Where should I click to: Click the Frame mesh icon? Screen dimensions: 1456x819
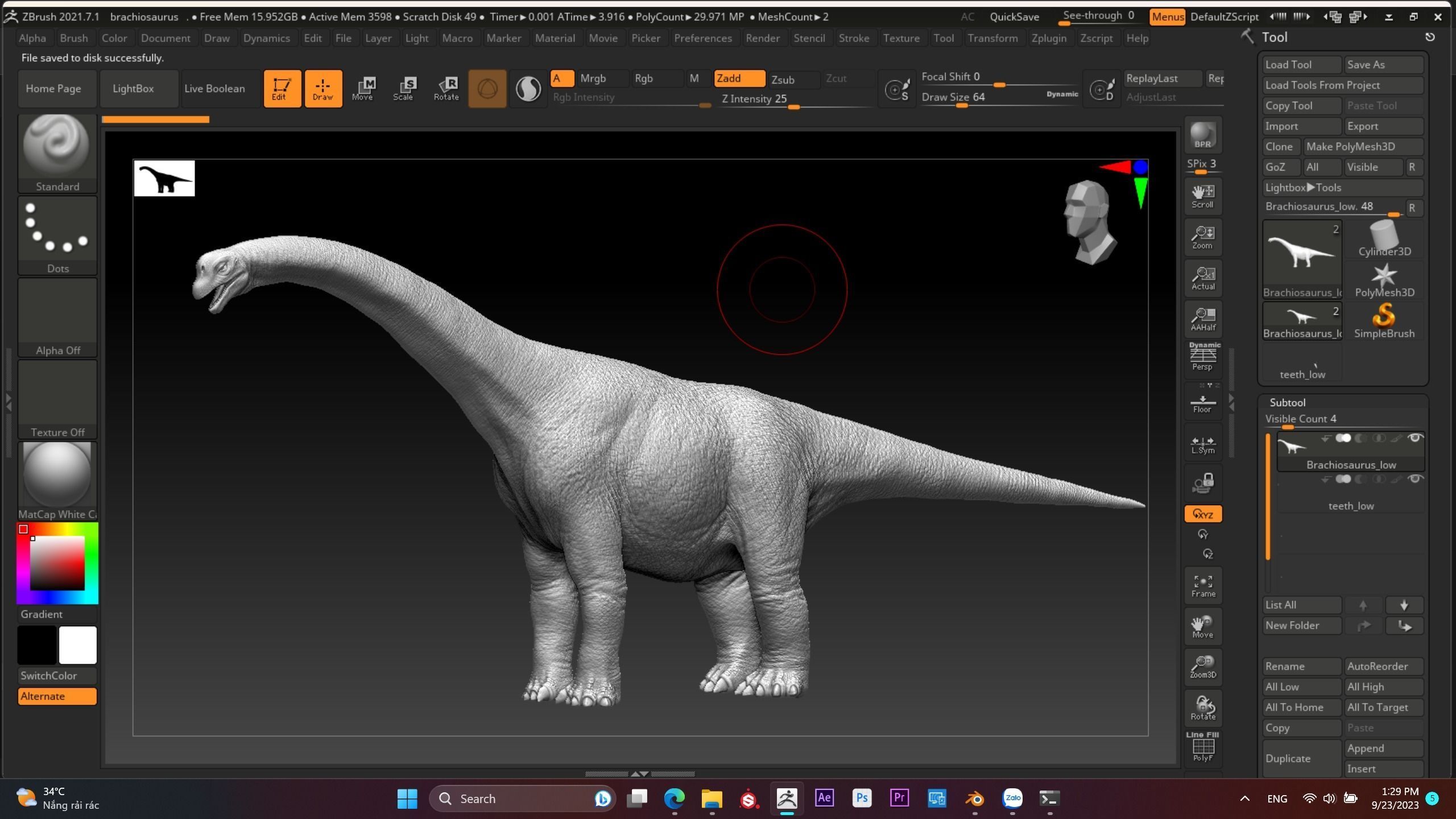click(x=1203, y=586)
